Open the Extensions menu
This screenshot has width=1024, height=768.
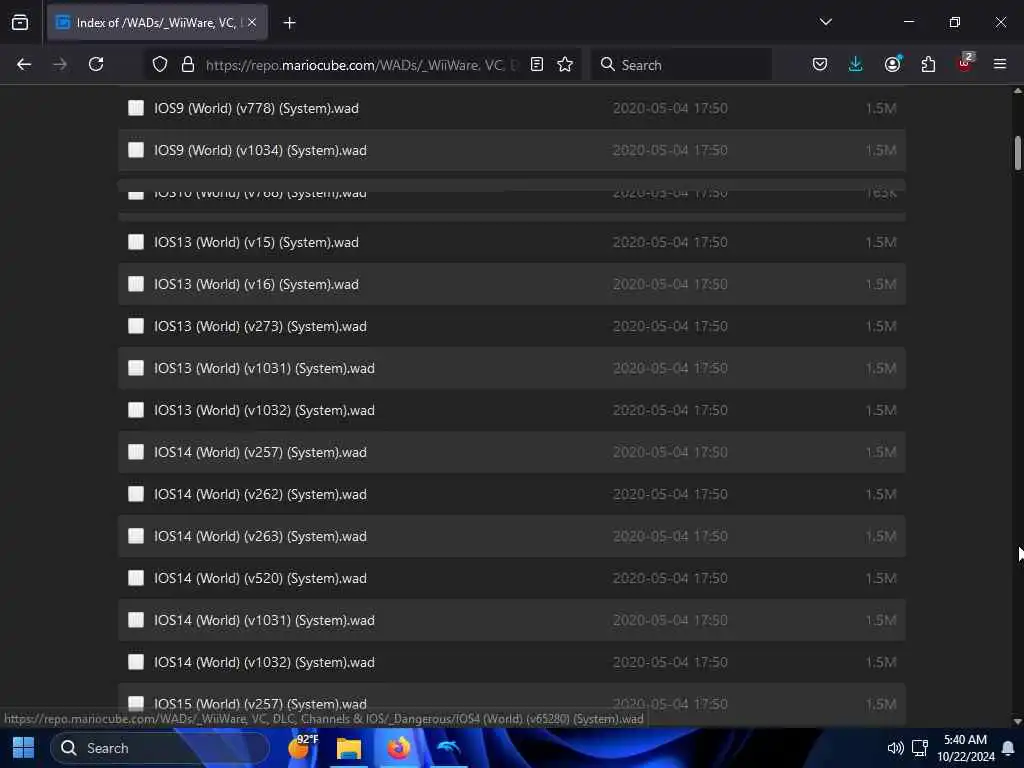(x=928, y=64)
